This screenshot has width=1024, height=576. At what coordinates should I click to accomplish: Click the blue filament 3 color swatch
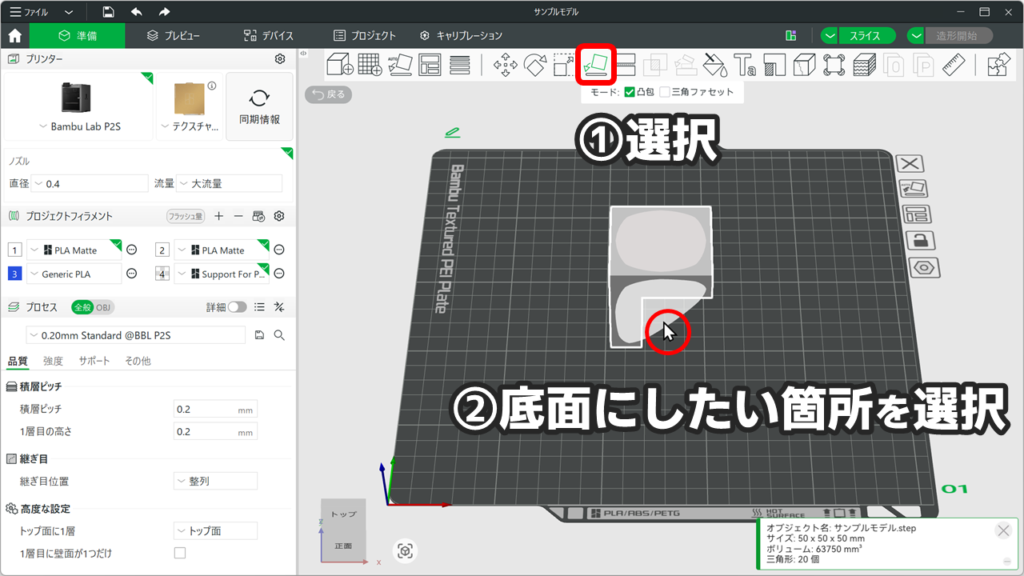[14, 274]
